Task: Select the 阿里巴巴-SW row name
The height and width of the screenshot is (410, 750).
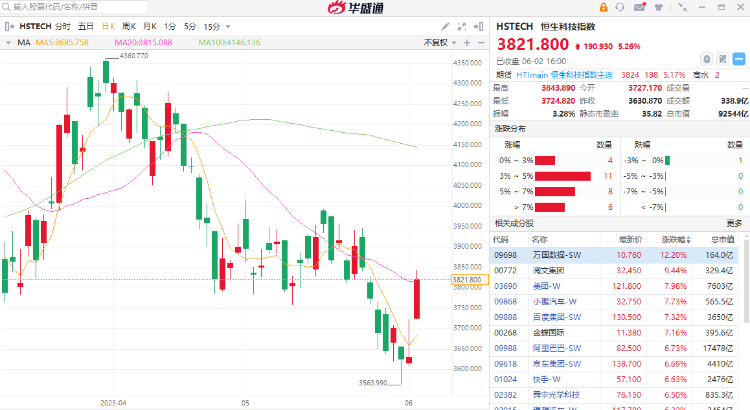Action: (x=557, y=348)
